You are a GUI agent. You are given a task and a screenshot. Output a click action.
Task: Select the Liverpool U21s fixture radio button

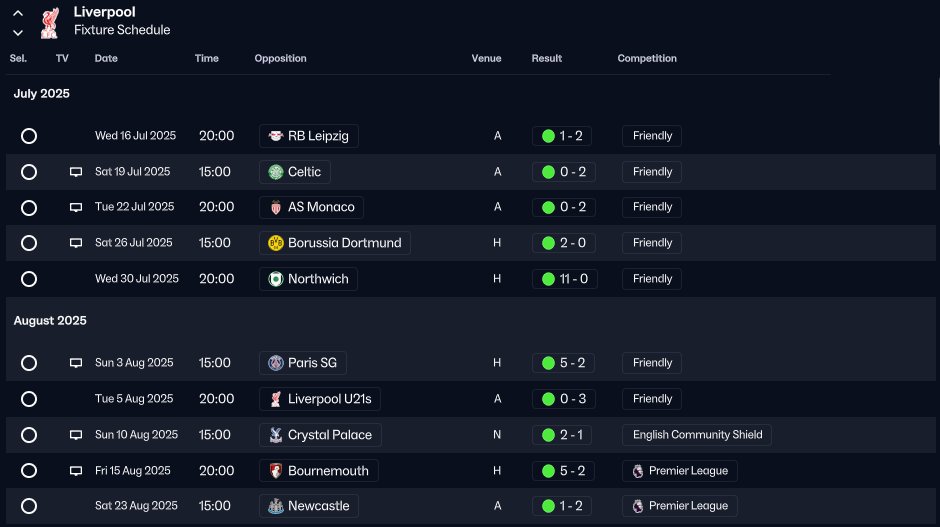tap(29, 399)
